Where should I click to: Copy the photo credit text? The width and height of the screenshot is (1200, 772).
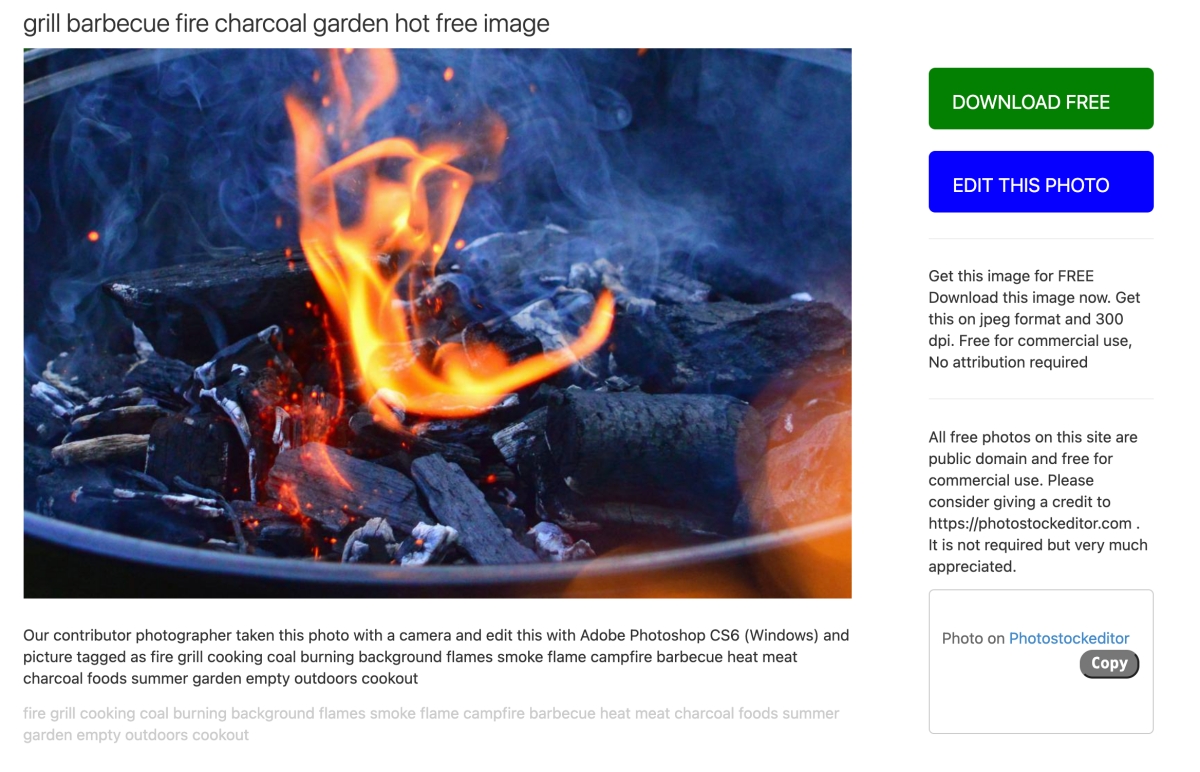[1109, 663]
